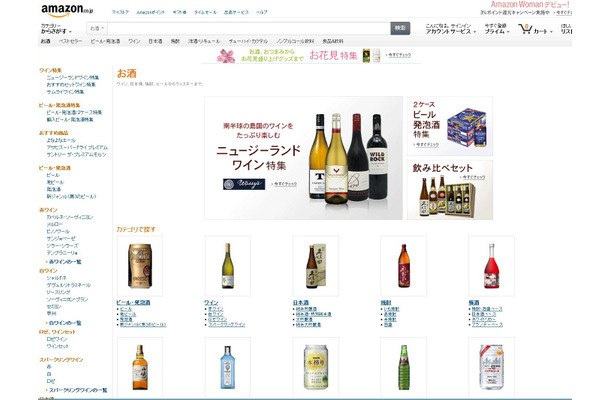
Task: Select the ワイン nav tab
Action: [134, 41]
